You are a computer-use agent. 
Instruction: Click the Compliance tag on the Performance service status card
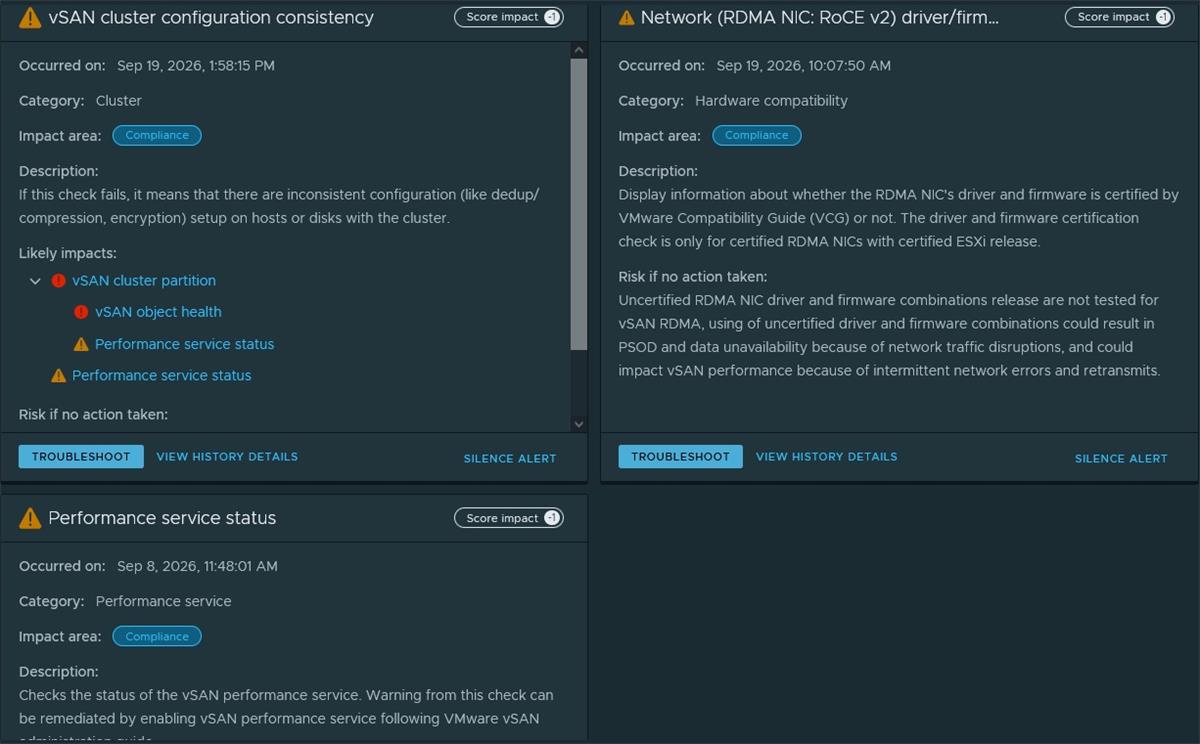pyautogui.click(x=157, y=636)
